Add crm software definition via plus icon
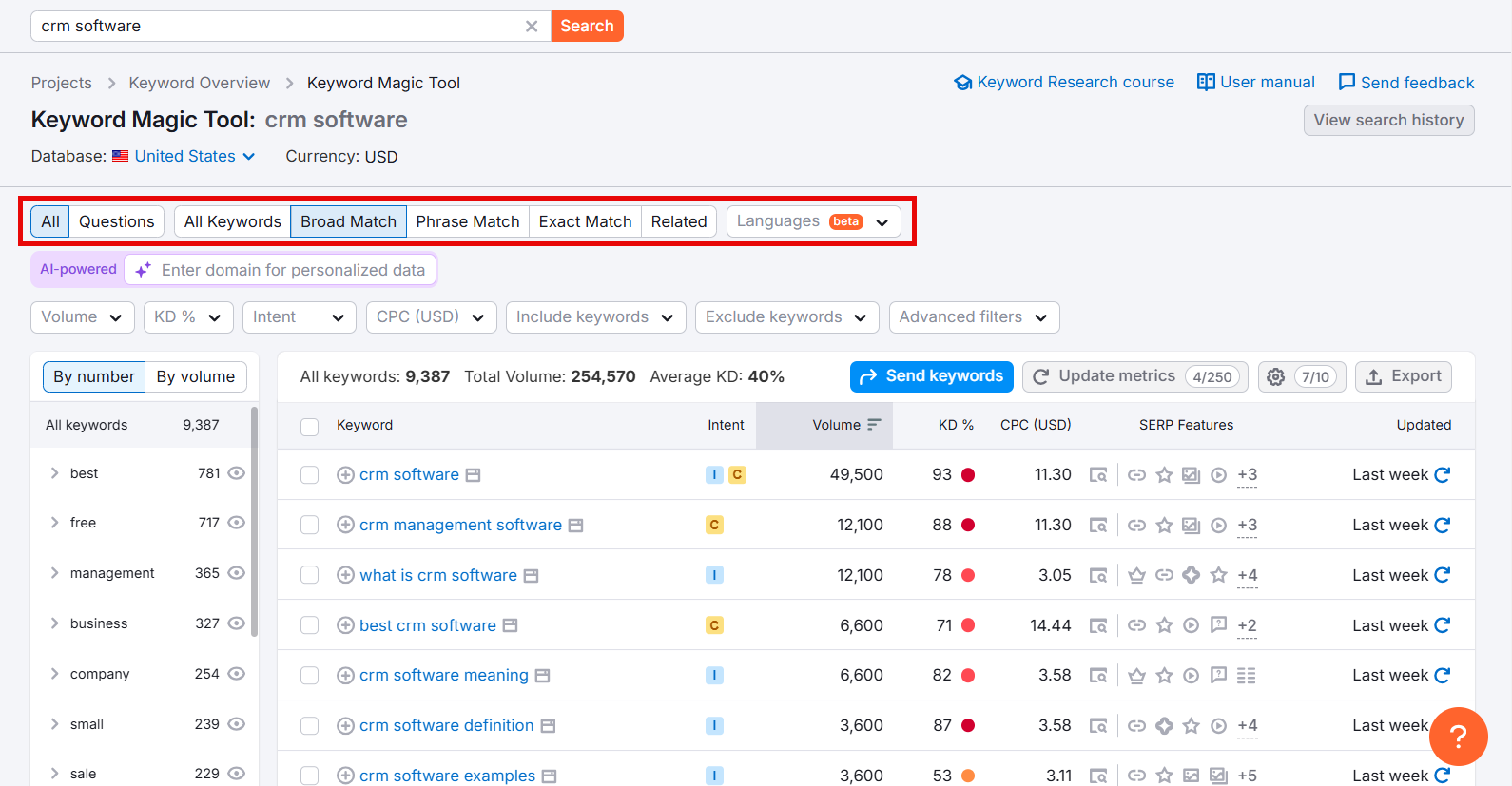Viewport: 1512px width, 786px height. 345,726
